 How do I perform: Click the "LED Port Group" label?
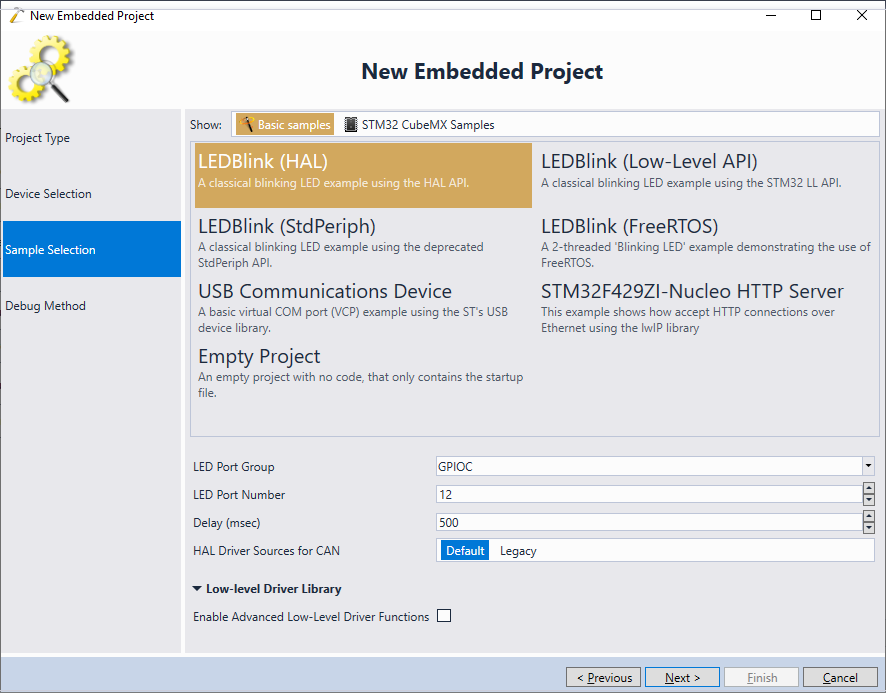234,467
